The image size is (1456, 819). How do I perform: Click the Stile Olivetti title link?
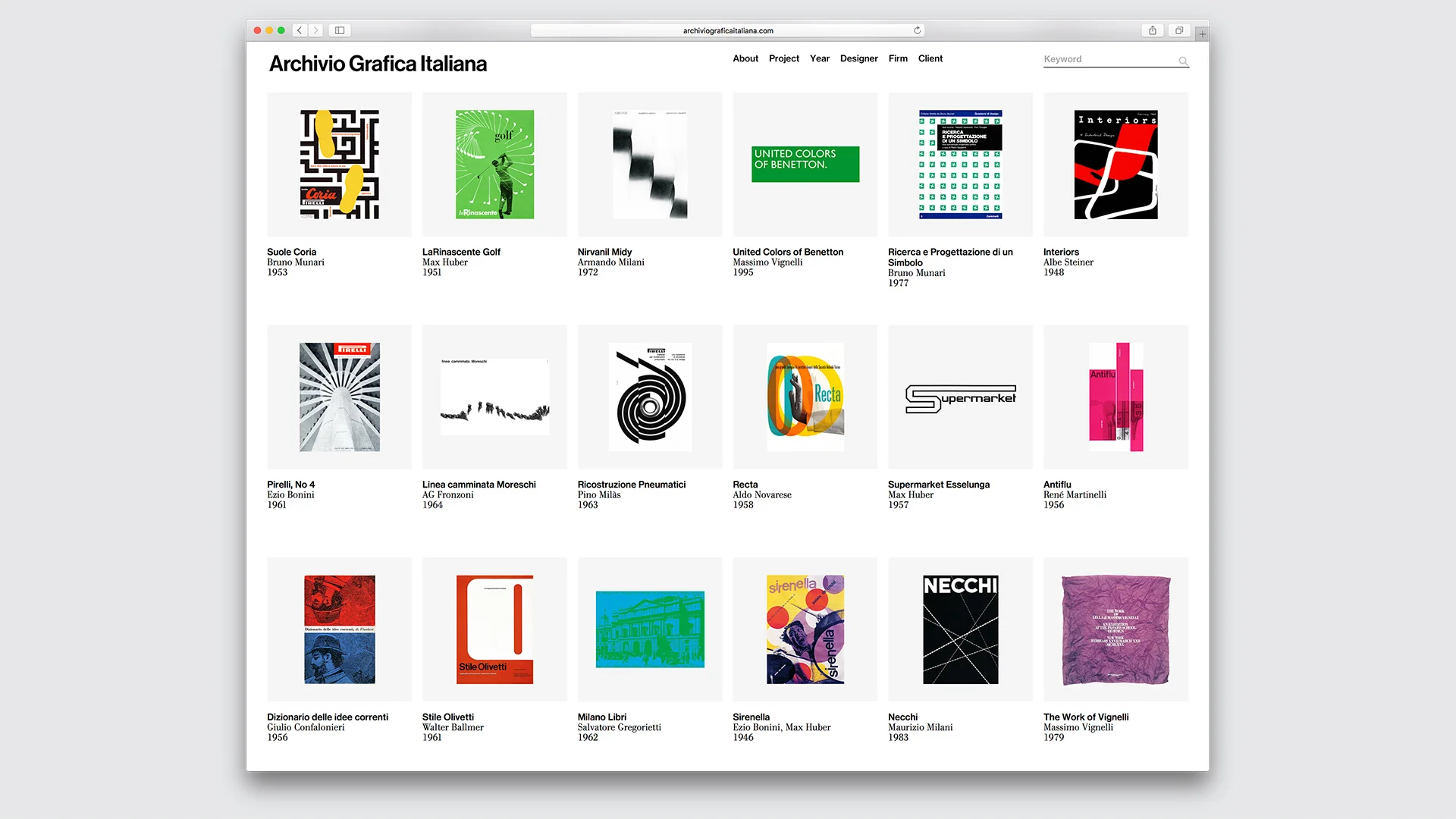(x=447, y=717)
